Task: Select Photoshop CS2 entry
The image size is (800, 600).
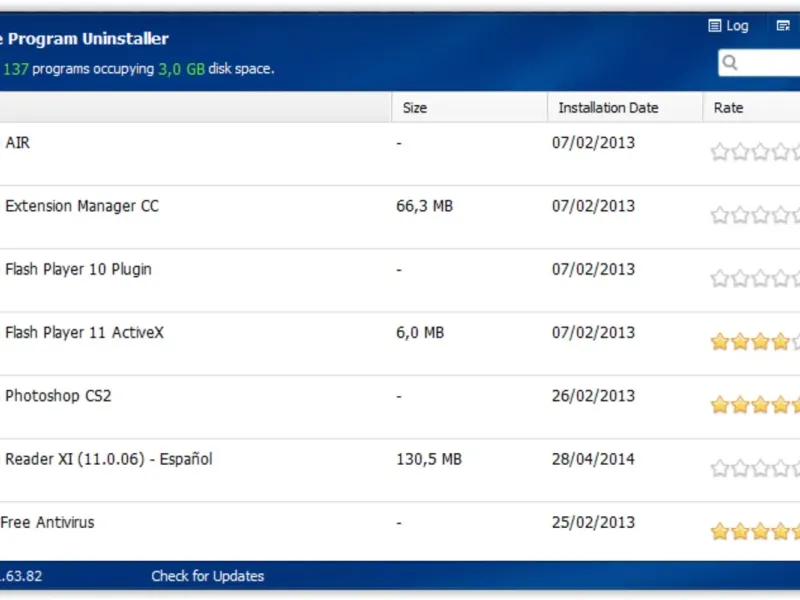Action: pos(400,407)
